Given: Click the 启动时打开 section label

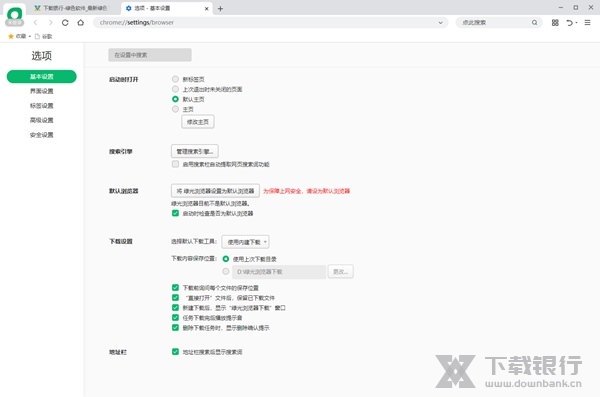Looking at the screenshot, I should click(x=124, y=79).
